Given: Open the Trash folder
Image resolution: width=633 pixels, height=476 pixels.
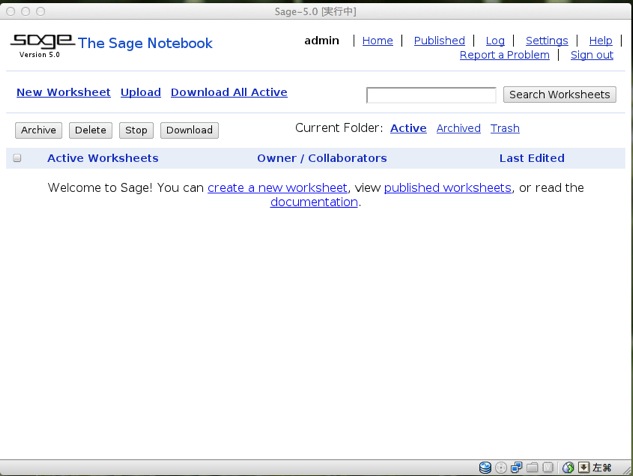Looking at the screenshot, I should (x=505, y=128).
